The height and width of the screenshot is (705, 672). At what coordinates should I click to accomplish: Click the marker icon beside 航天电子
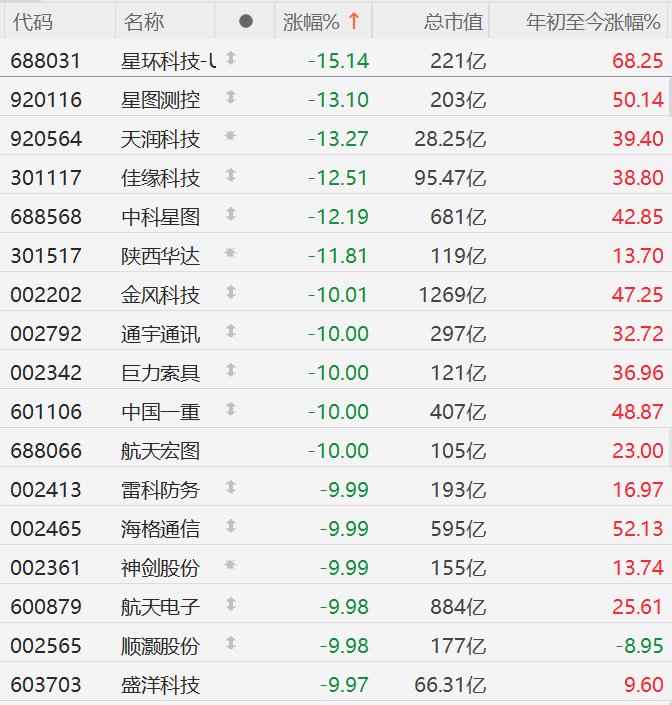click(231, 604)
